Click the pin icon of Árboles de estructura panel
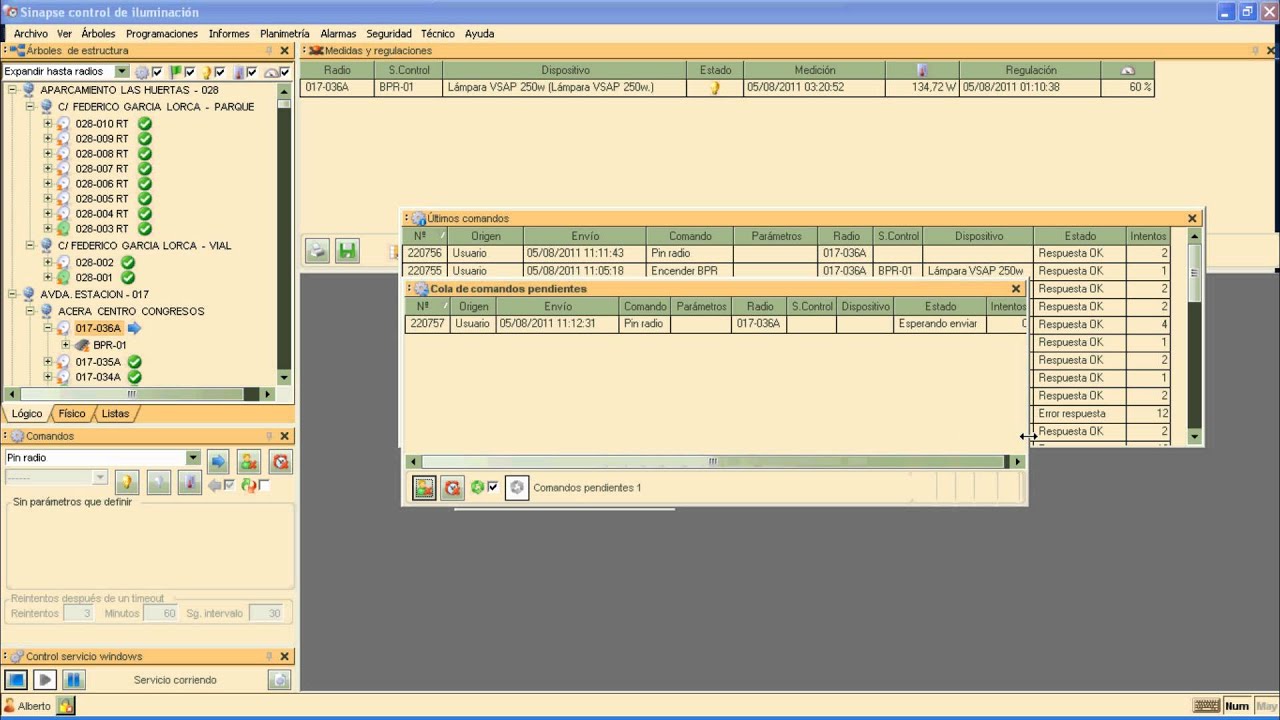 [269, 50]
